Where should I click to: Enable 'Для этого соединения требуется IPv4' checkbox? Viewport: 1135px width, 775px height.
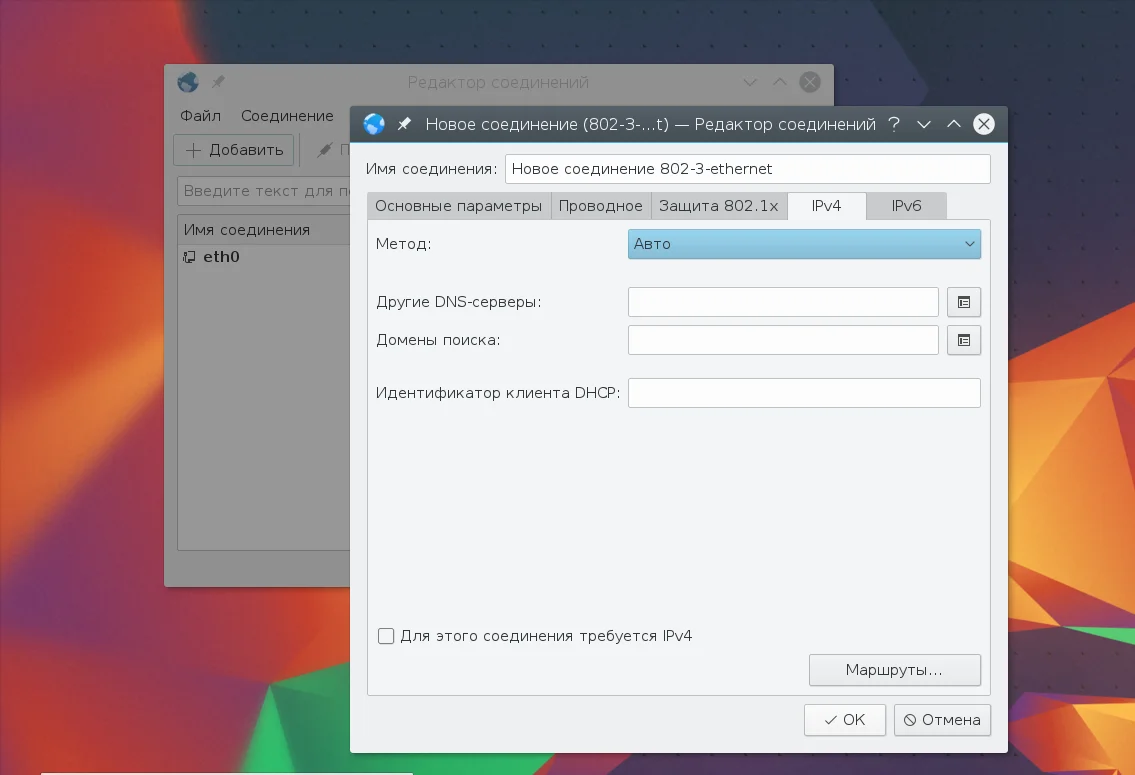click(x=386, y=636)
